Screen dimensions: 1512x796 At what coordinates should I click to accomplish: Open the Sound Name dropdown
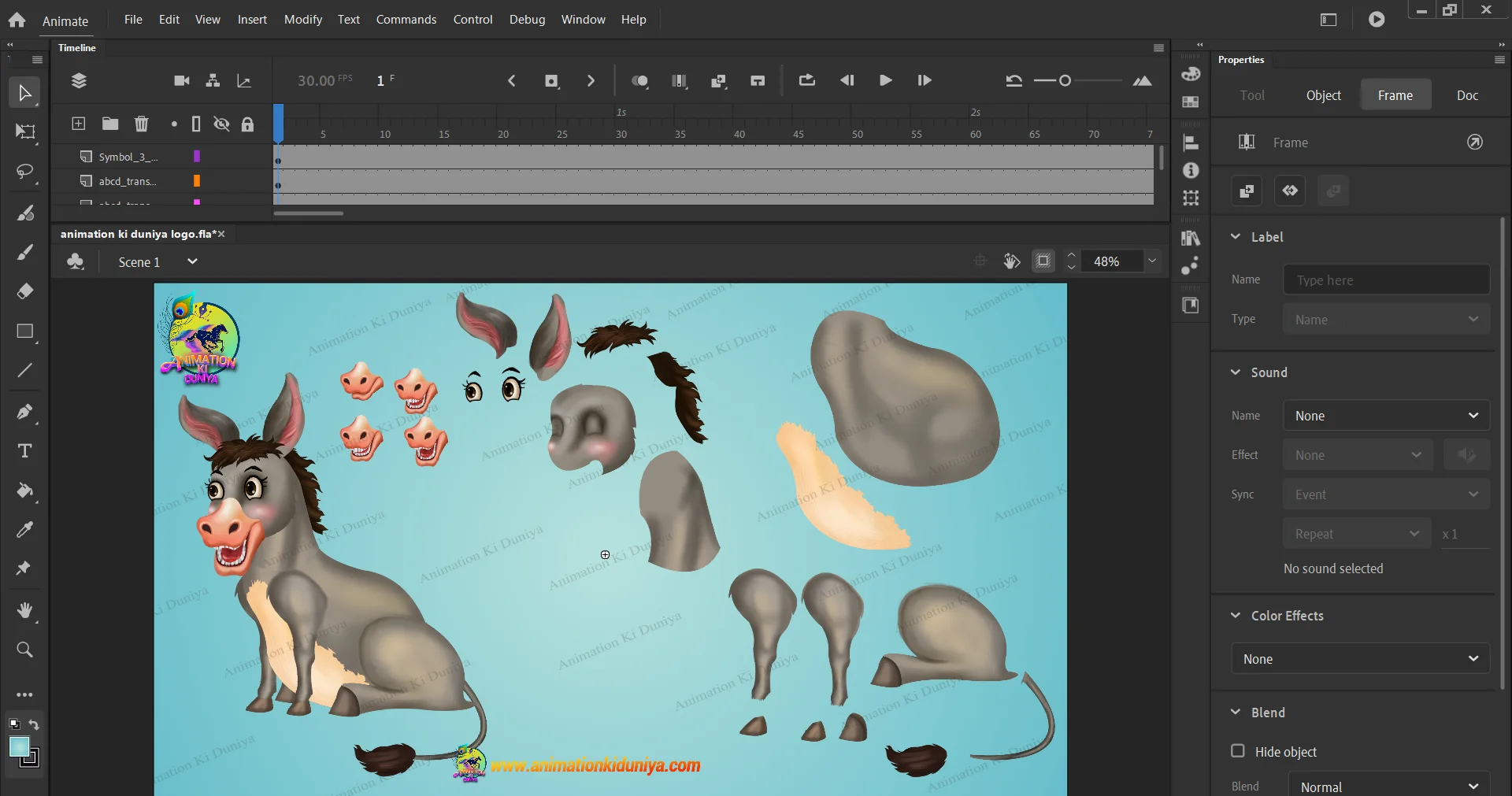tap(1385, 416)
